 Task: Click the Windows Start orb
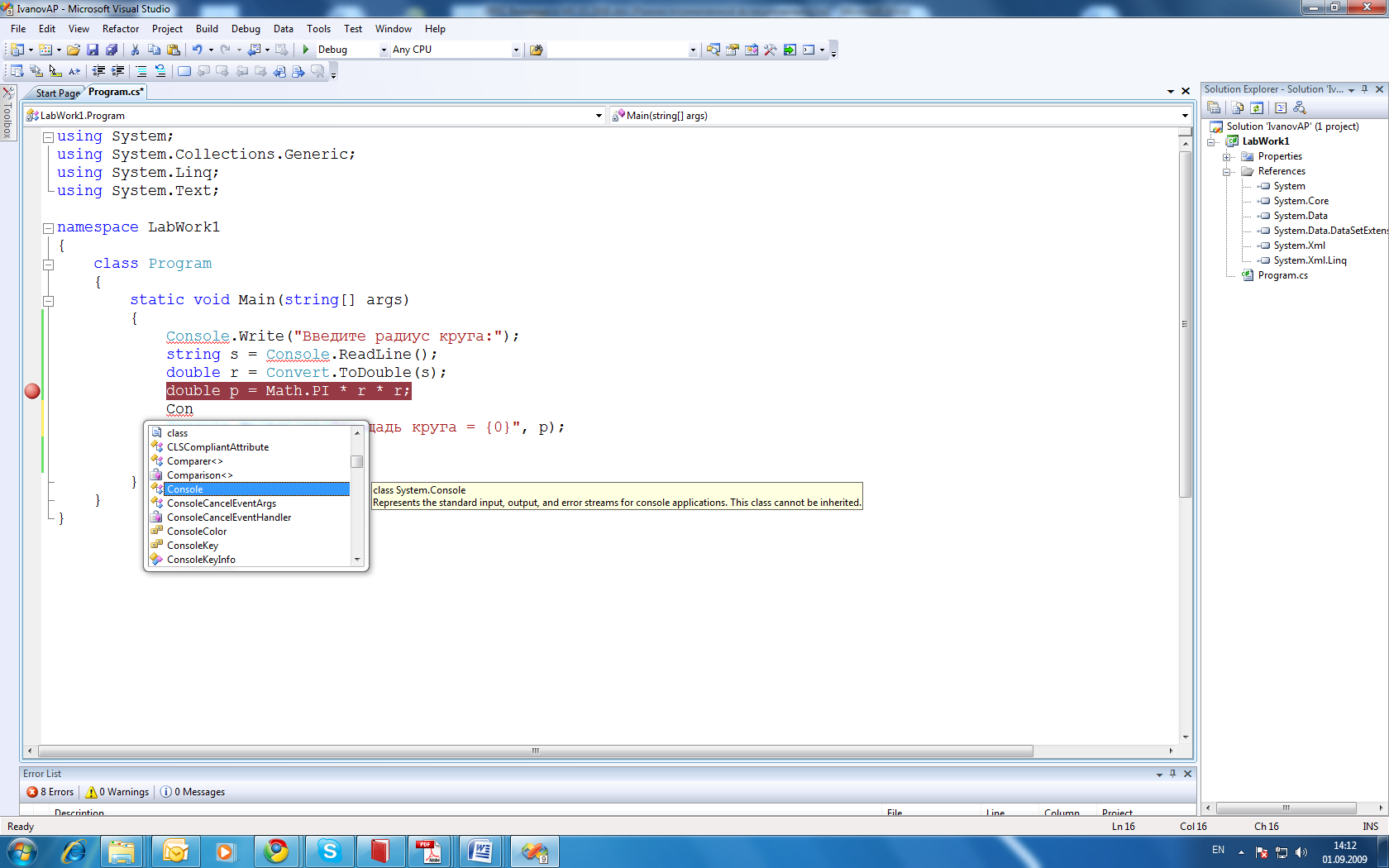[21, 851]
